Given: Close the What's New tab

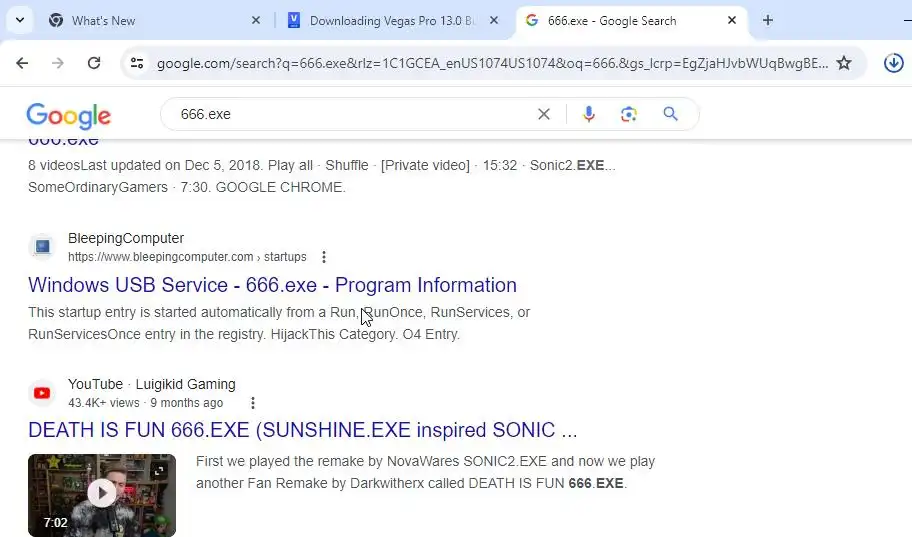Looking at the screenshot, I should coord(256,20).
